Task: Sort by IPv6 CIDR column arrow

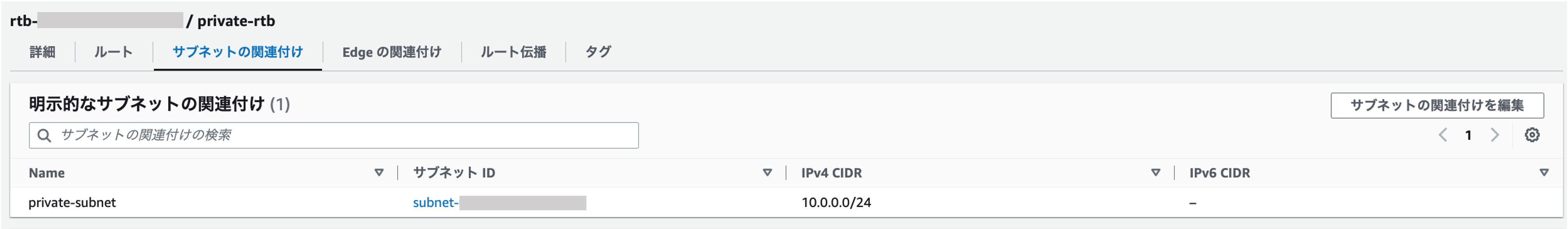Action: coord(1544,173)
